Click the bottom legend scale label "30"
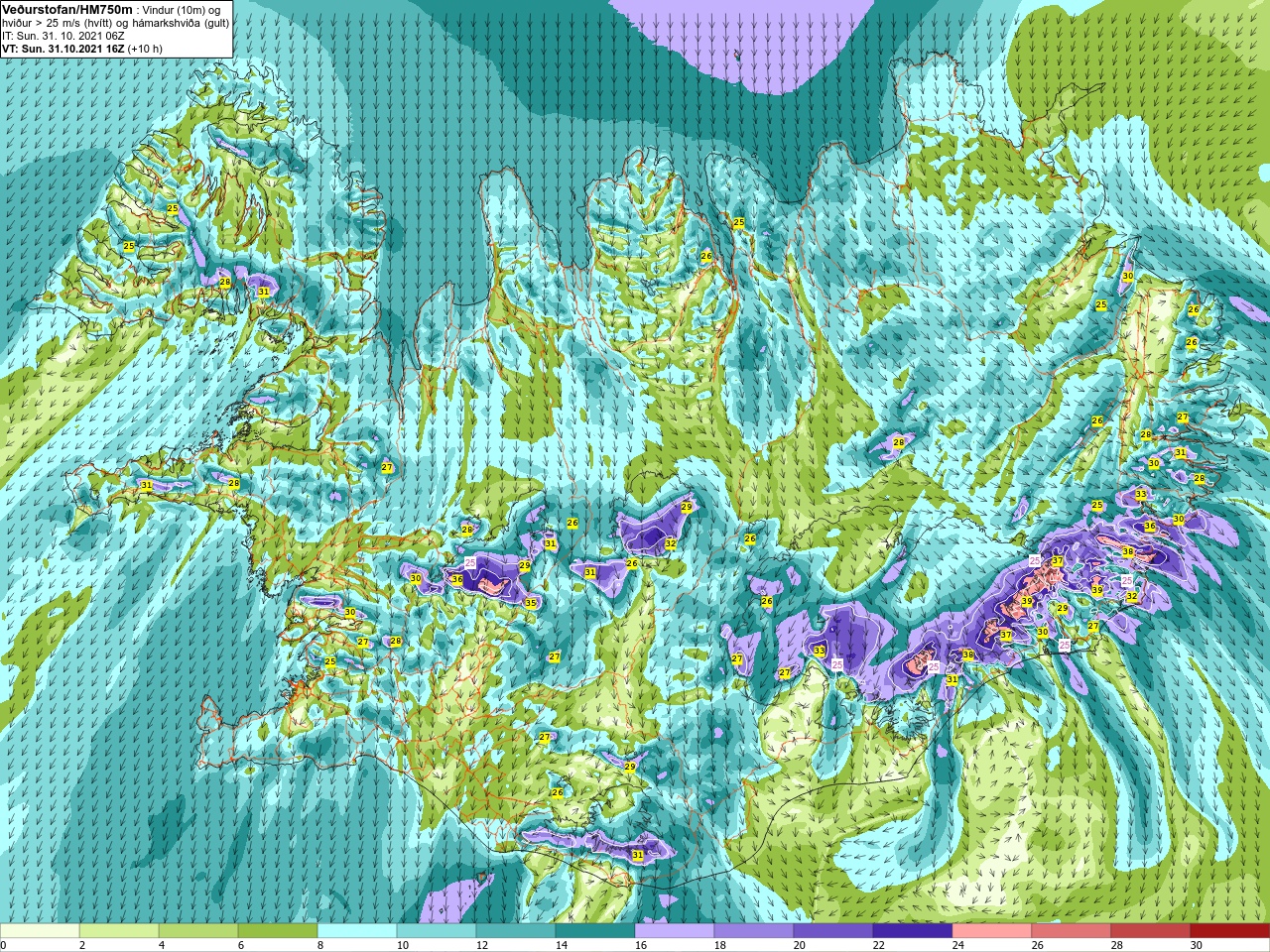1270x952 pixels. pyautogui.click(x=1197, y=945)
